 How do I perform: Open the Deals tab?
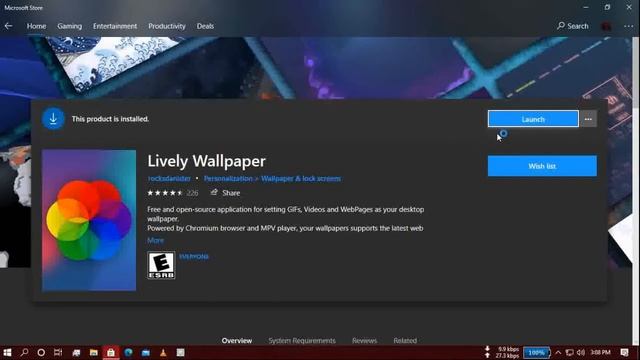pos(205,26)
